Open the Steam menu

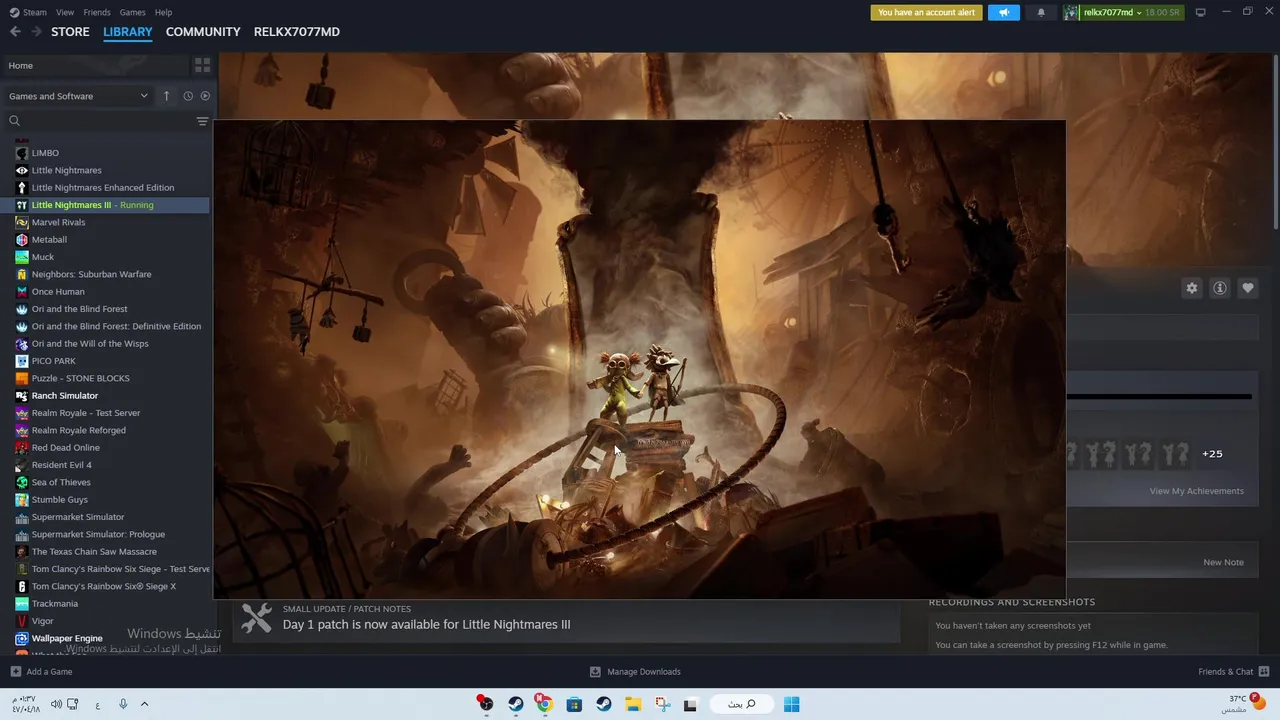28,12
